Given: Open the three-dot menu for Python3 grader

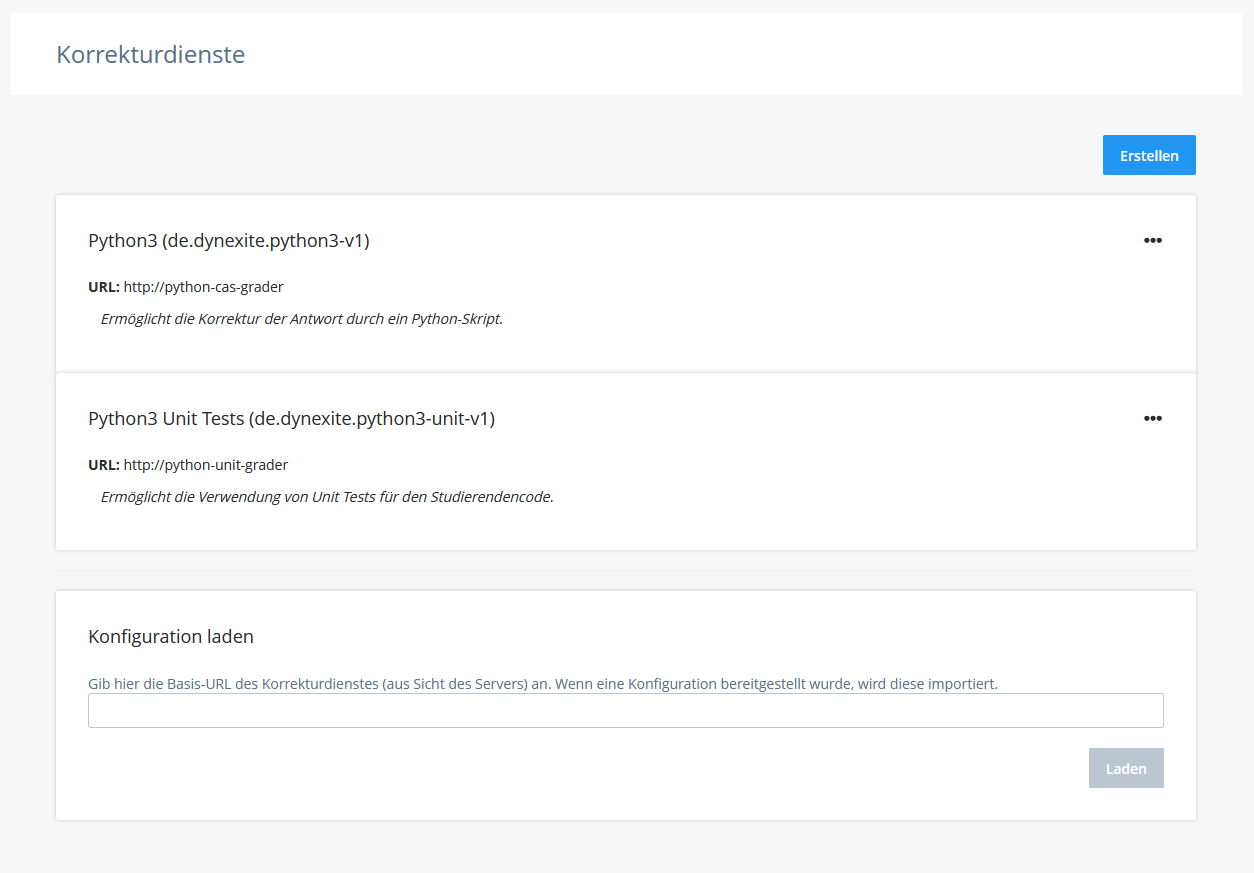Looking at the screenshot, I should (1153, 240).
